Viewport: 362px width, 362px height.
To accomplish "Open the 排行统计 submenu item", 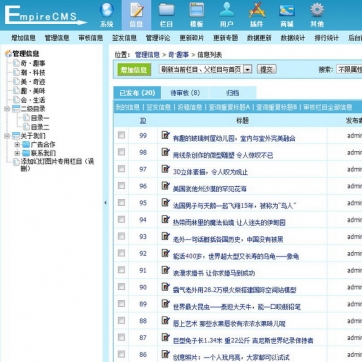I will [326, 38].
